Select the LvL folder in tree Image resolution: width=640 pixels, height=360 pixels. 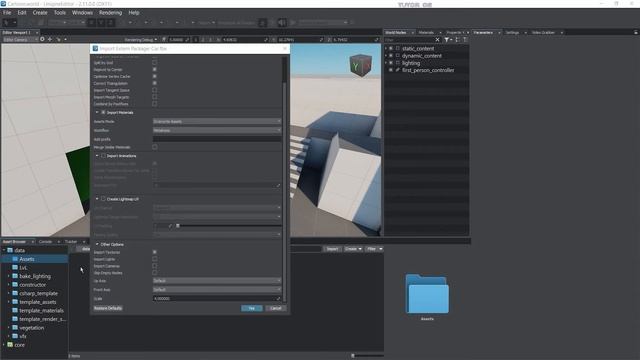click(x=23, y=268)
